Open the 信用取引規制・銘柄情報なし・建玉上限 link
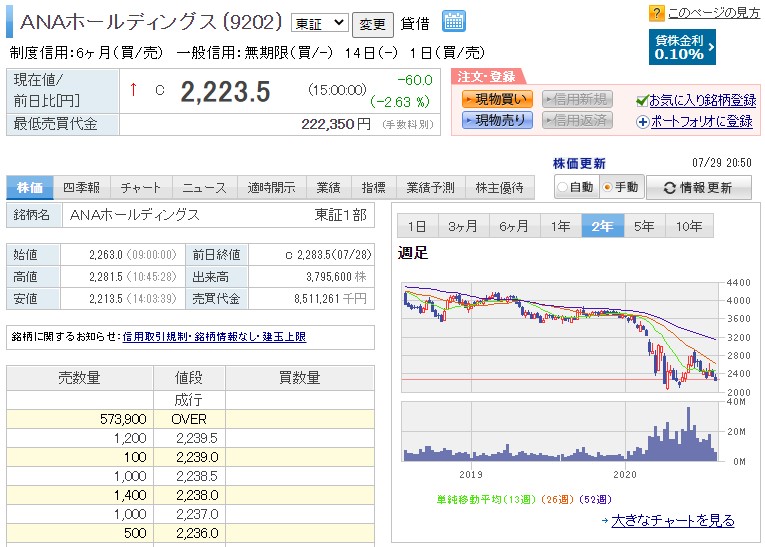Viewport: 765px width, 547px height. [214, 337]
